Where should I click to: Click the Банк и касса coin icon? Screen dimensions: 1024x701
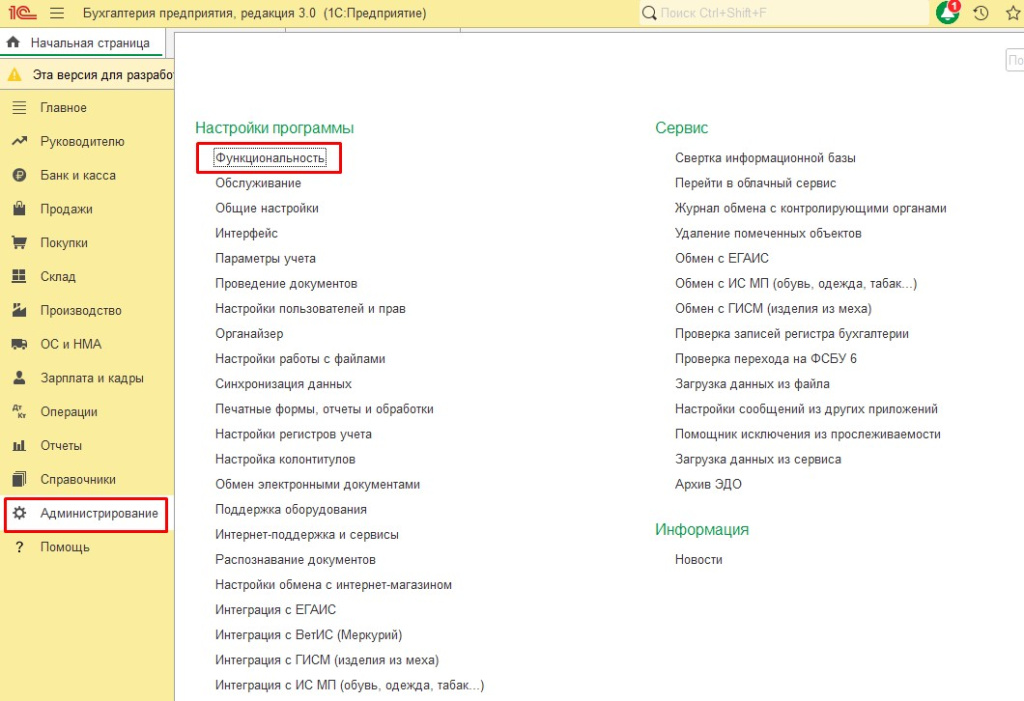[x=20, y=175]
